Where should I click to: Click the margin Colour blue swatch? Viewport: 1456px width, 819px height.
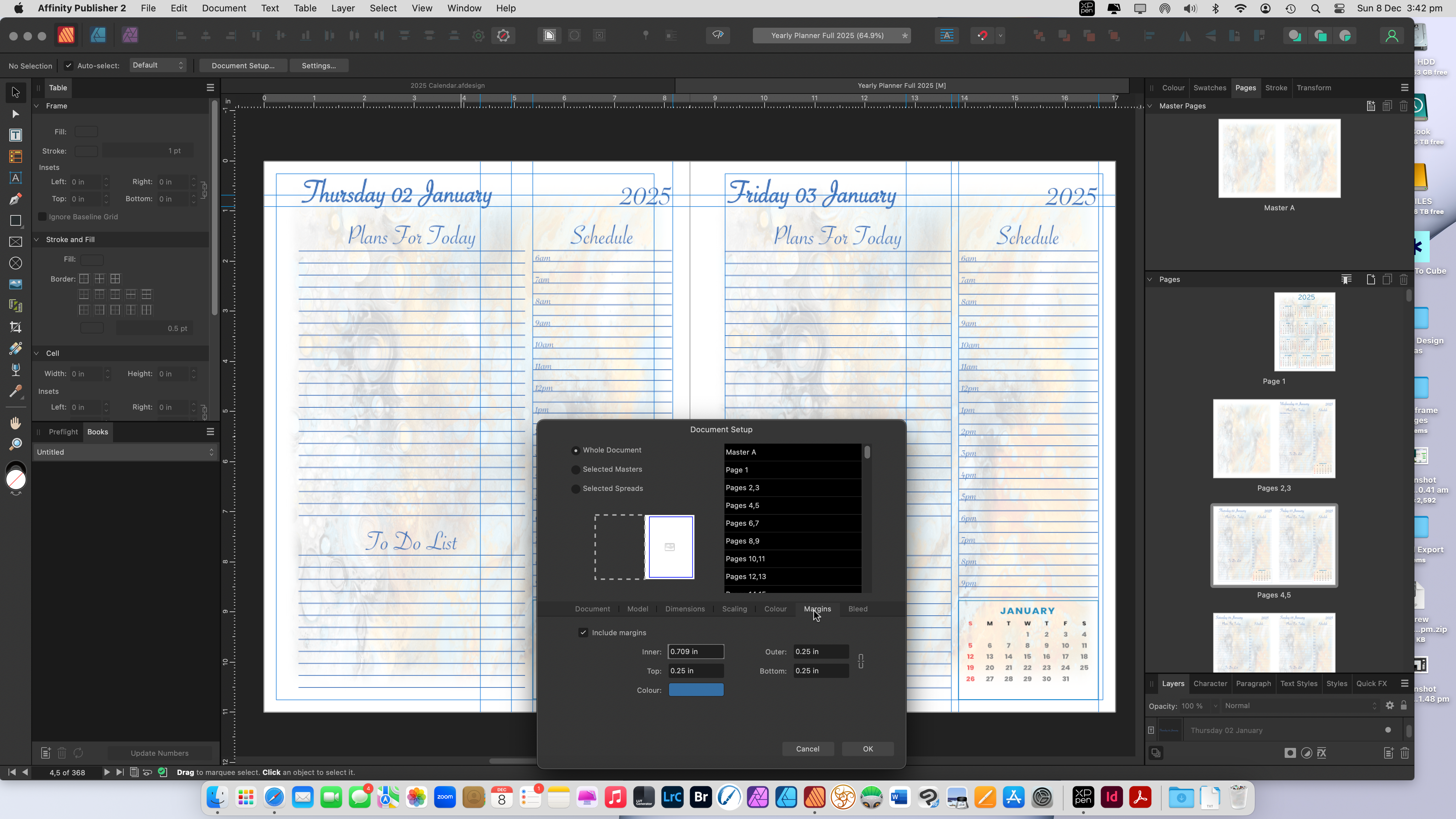(696, 690)
